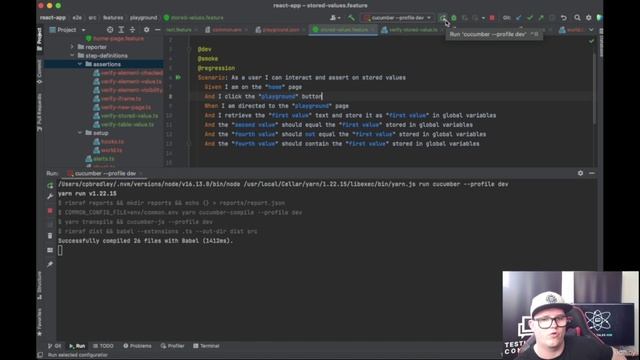Toggle the Project side panel button
640x360 pixels.
point(40,39)
